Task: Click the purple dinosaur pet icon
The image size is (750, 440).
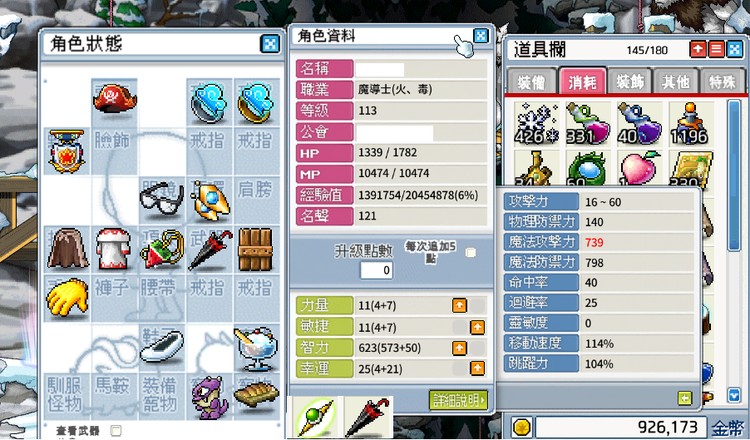Action: tap(210, 396)
